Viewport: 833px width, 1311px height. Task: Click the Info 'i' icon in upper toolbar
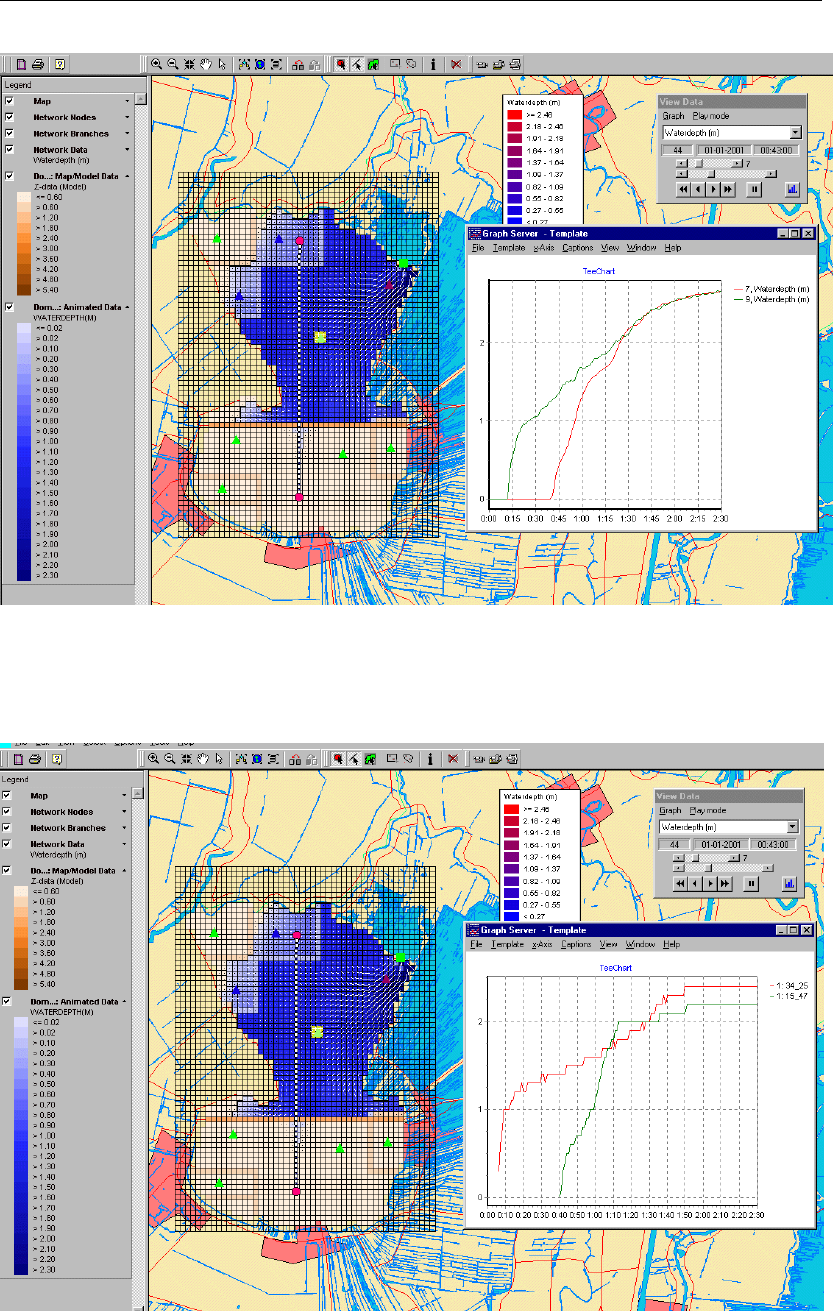tap(433, 62)
